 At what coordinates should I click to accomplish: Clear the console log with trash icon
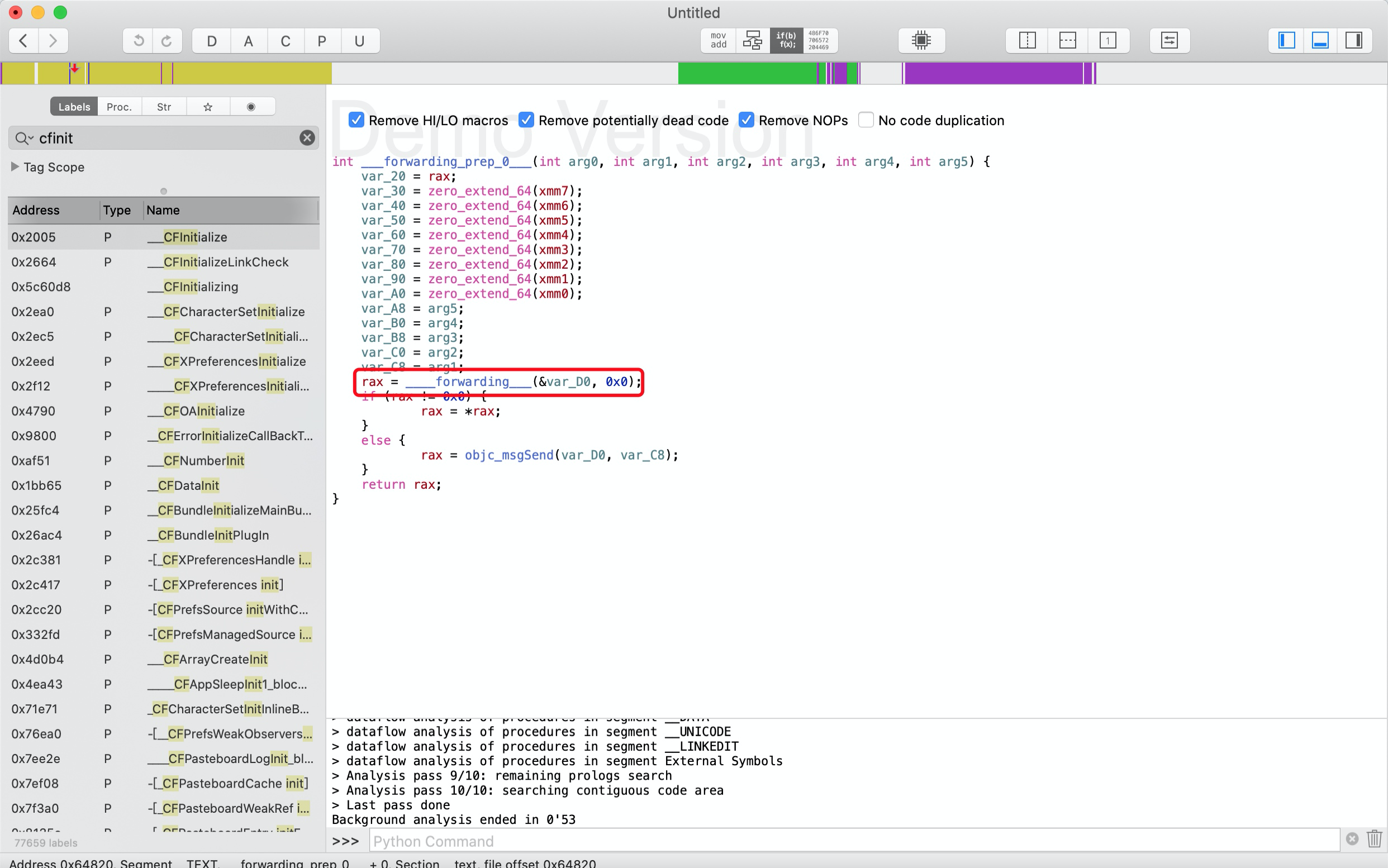(1373, 839)
